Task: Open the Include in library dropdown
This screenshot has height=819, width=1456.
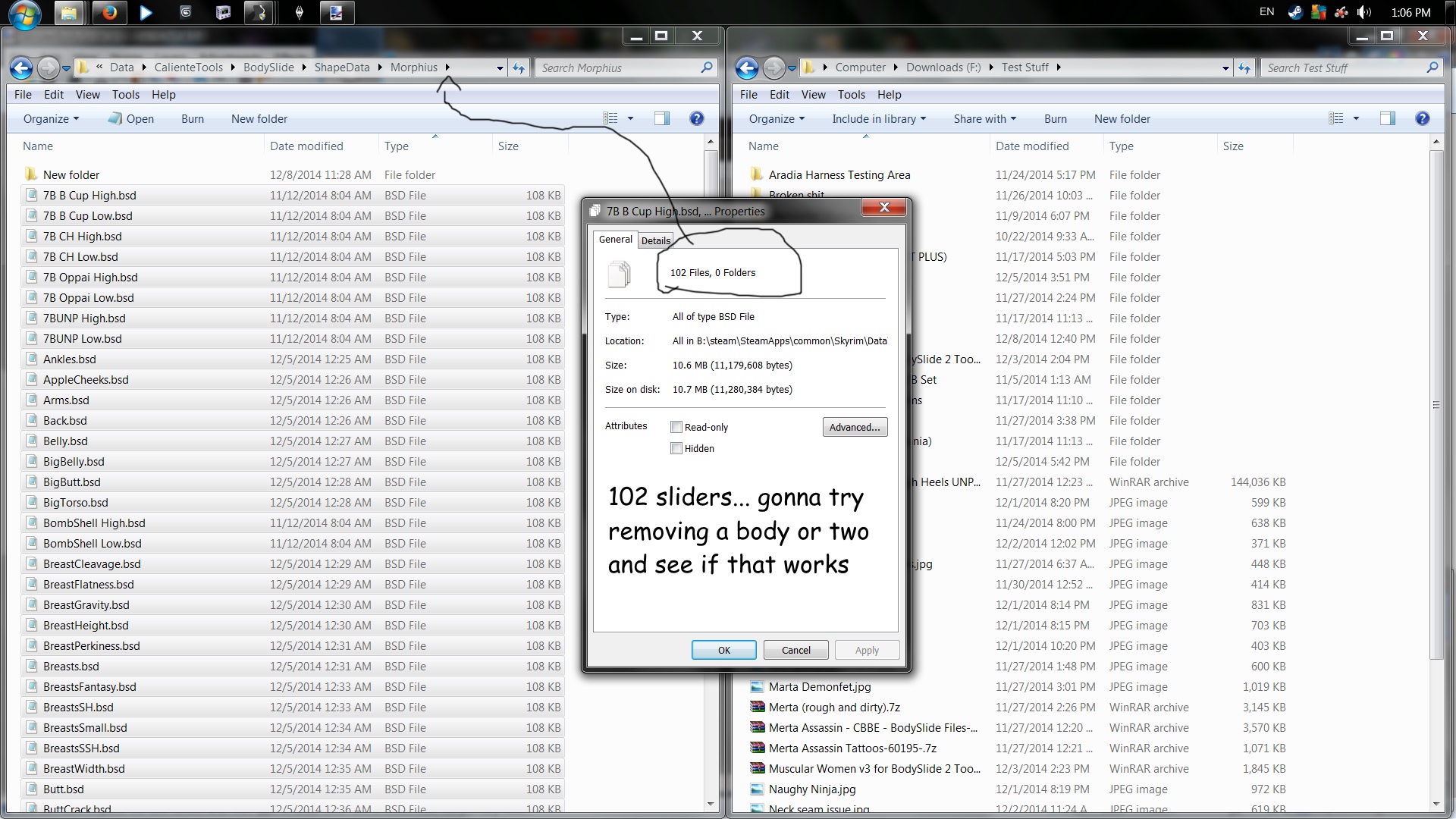Action: [878, 119]
